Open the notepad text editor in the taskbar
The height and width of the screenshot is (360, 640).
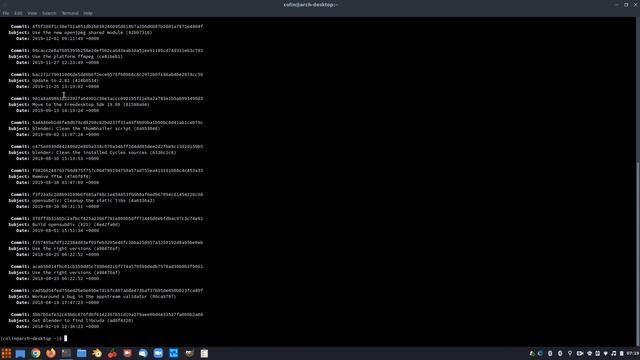(204, 353)
